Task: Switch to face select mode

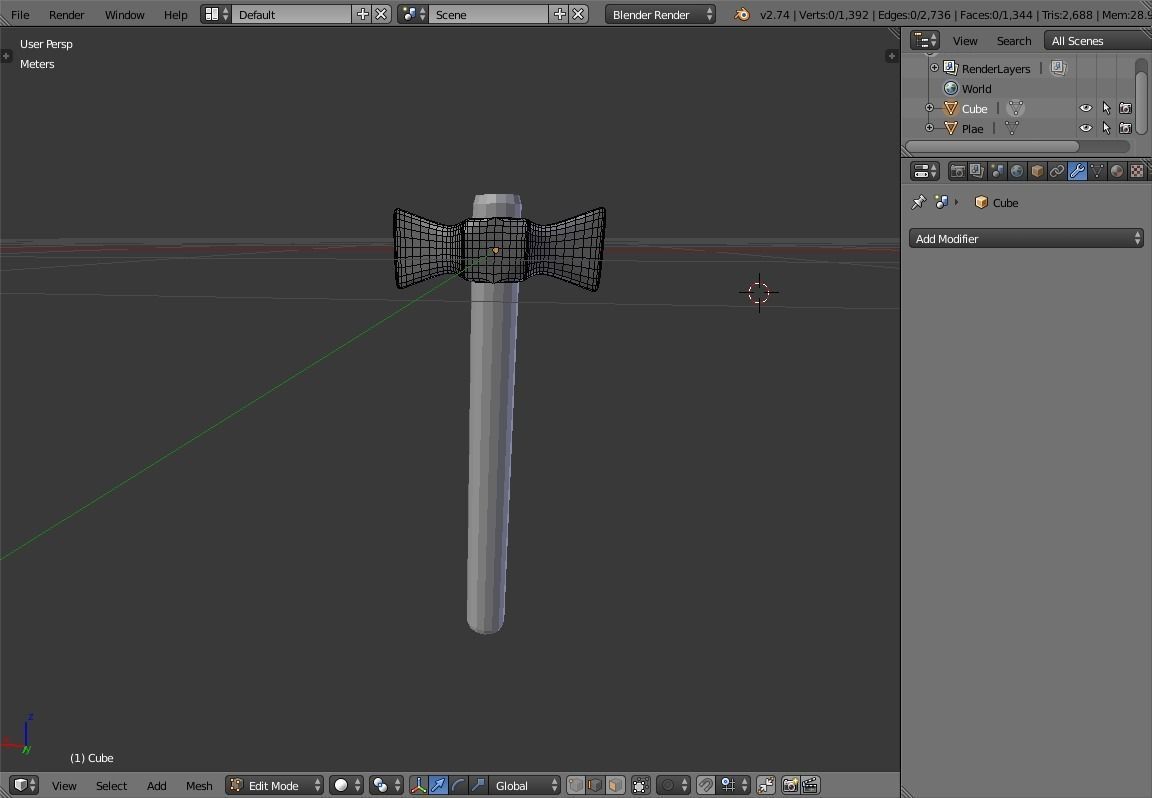Action: (x=615, y=786)
